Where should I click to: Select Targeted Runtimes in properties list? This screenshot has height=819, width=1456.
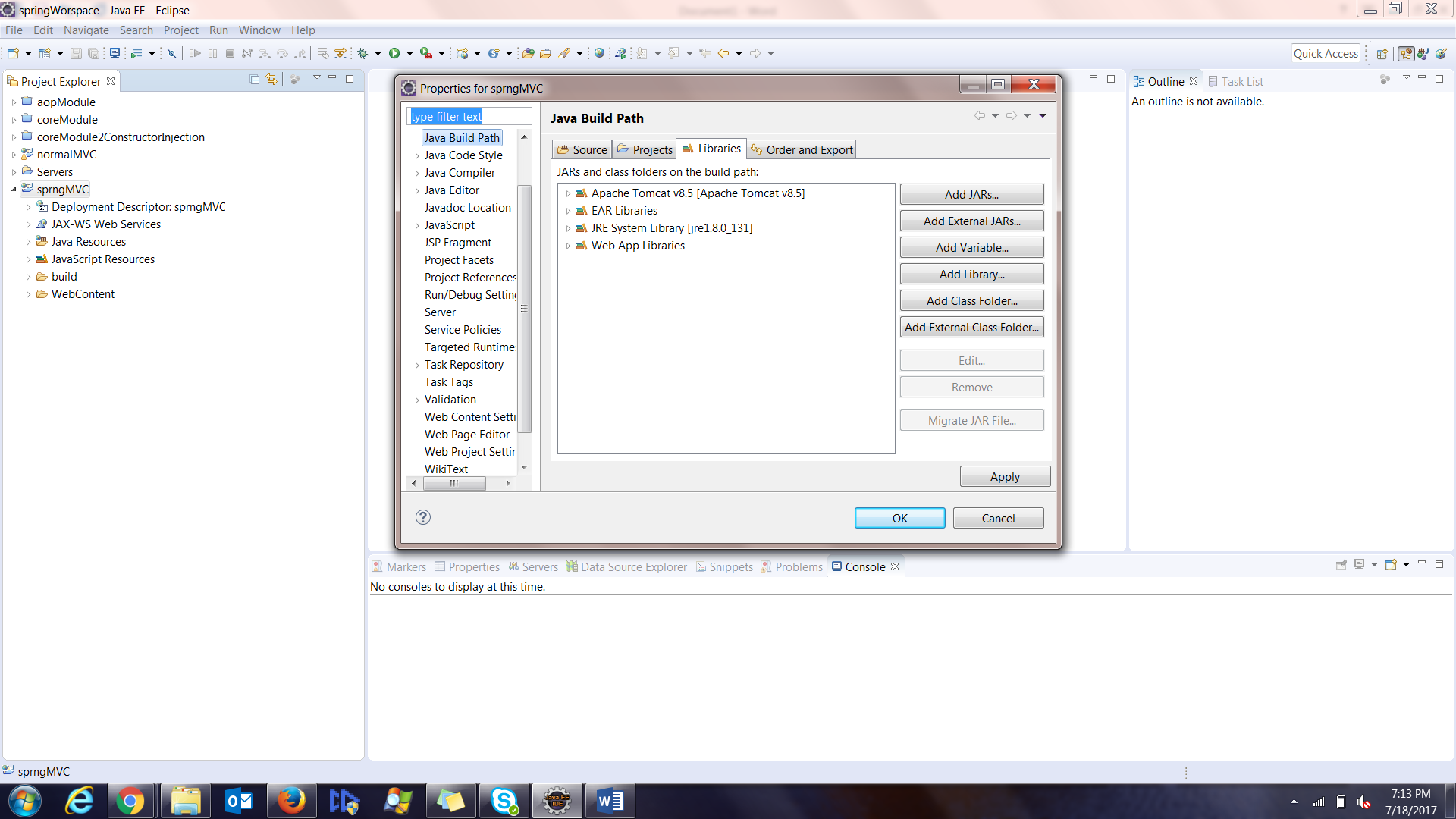click(470, 347)
